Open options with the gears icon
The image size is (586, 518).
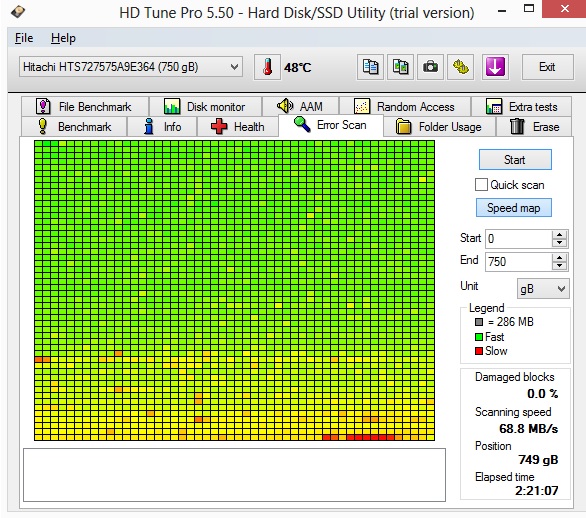[460, 67]
